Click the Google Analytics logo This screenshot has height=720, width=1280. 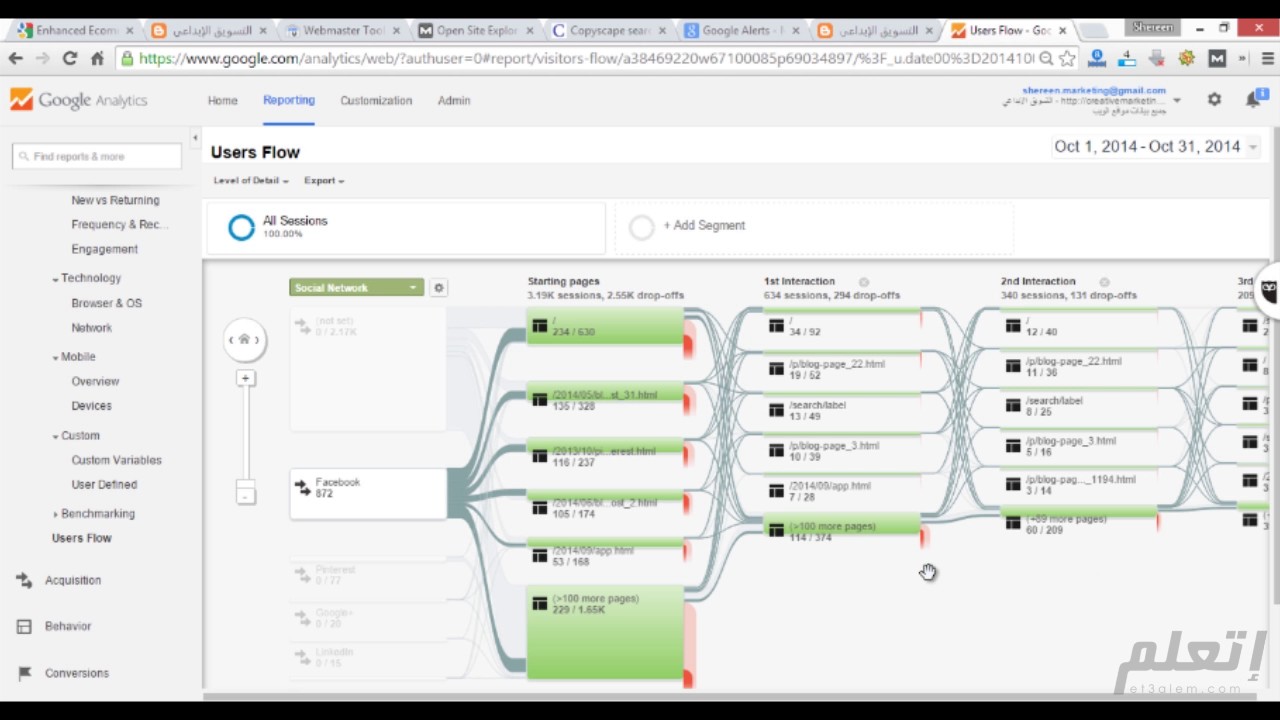79,100
